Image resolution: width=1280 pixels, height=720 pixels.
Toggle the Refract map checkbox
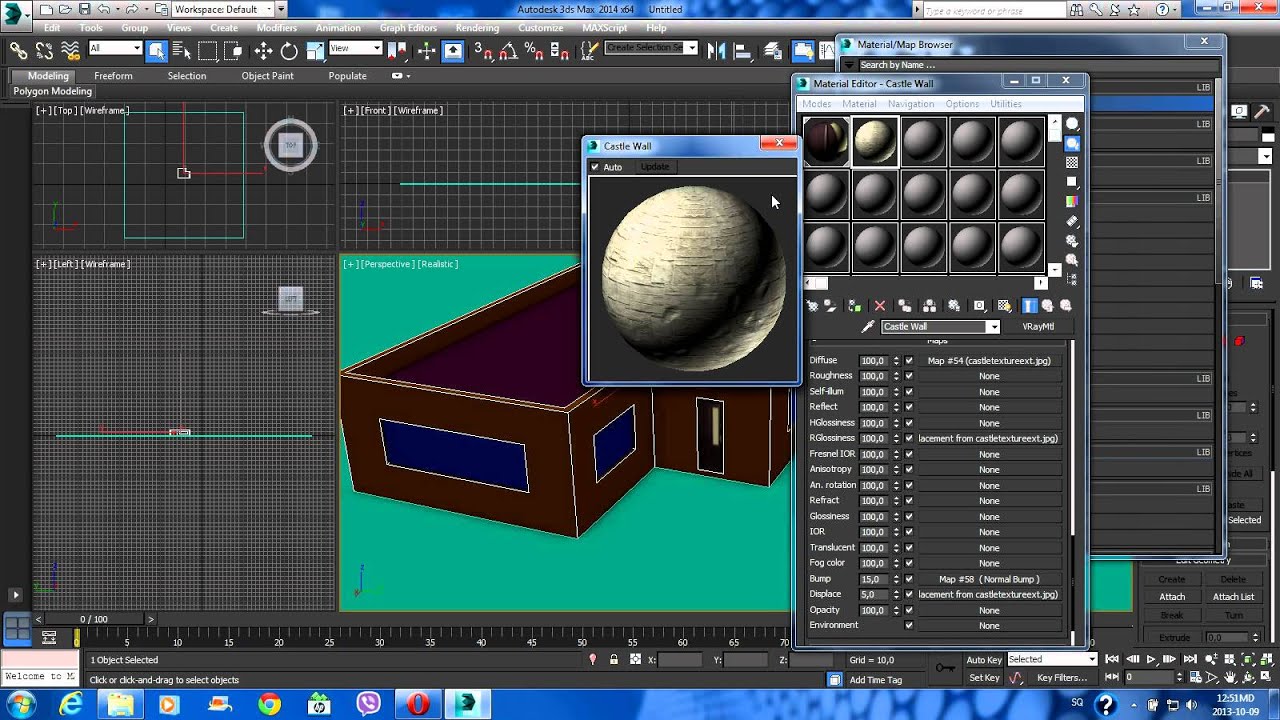tap(909, 500)
